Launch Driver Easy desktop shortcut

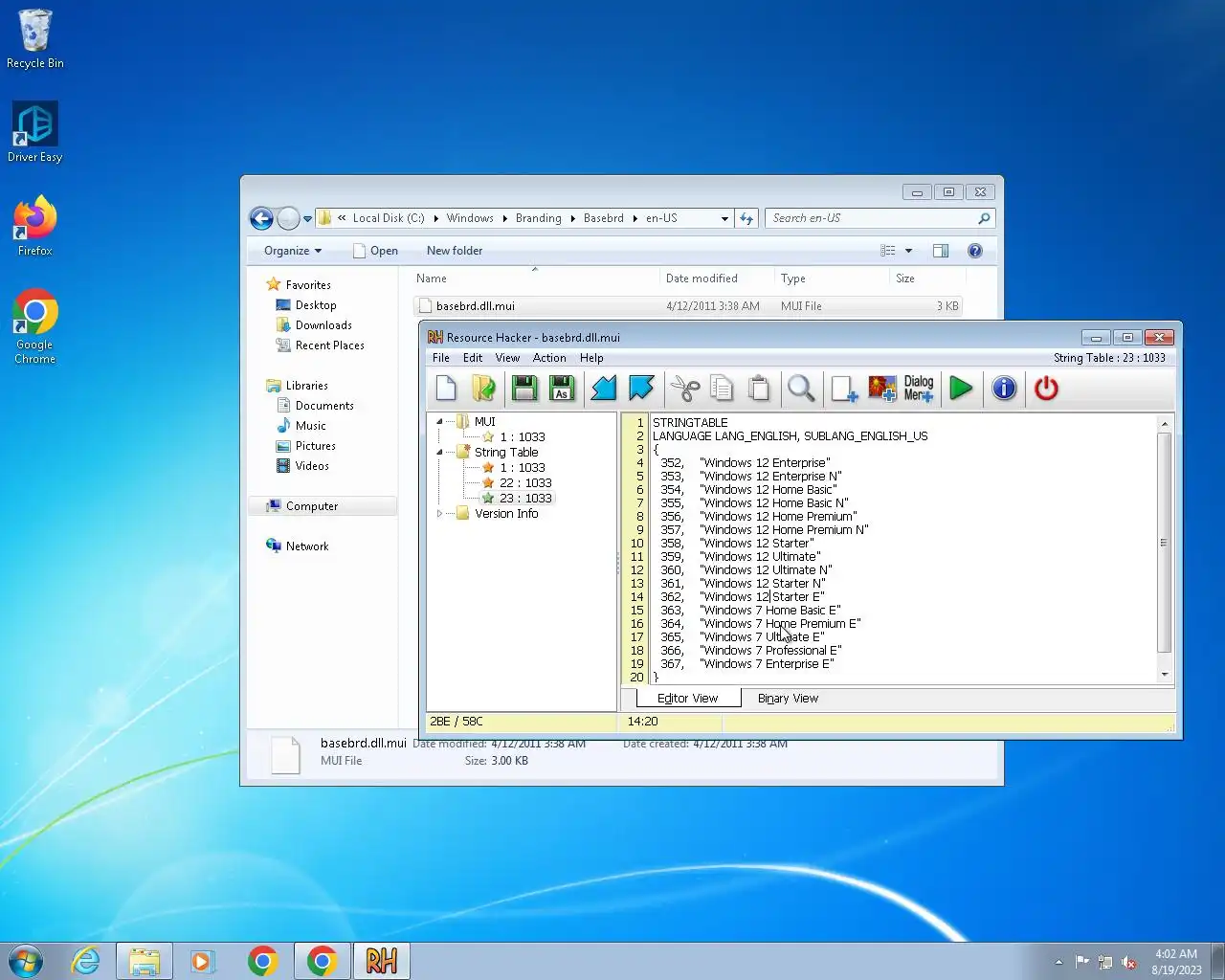[x=35, y=132]
